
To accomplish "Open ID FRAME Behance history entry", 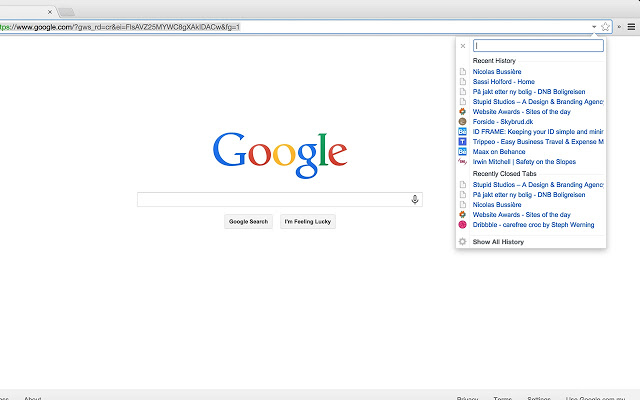I will coord(538,131).
